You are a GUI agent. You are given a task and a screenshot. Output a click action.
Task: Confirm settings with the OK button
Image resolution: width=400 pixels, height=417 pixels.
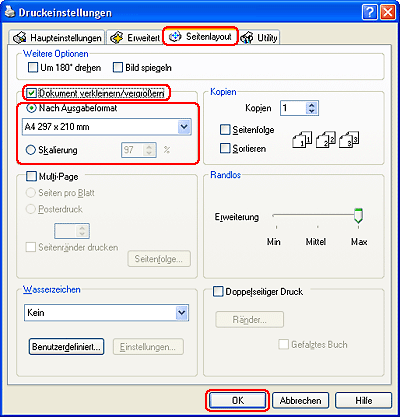point(238,400)
